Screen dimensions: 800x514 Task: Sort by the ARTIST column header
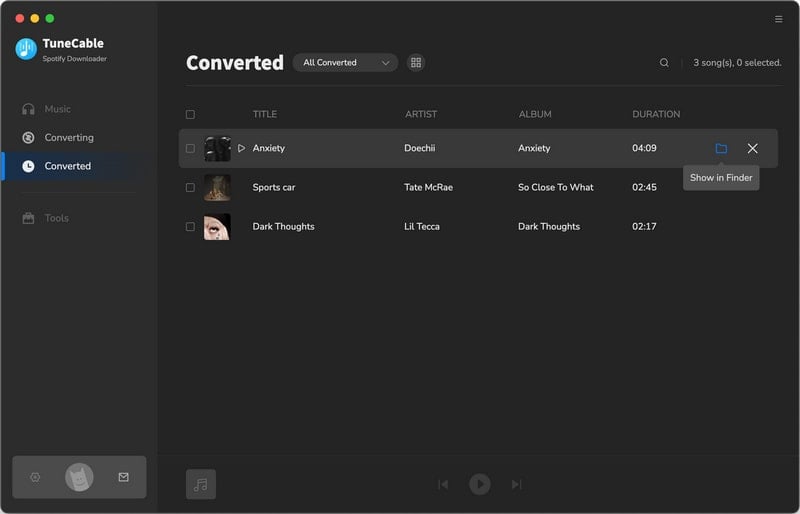421,114
